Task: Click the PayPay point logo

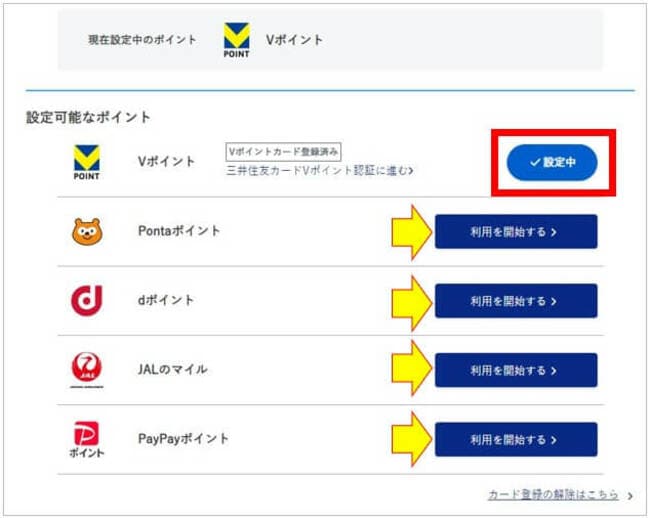Action: coord(87,439)
